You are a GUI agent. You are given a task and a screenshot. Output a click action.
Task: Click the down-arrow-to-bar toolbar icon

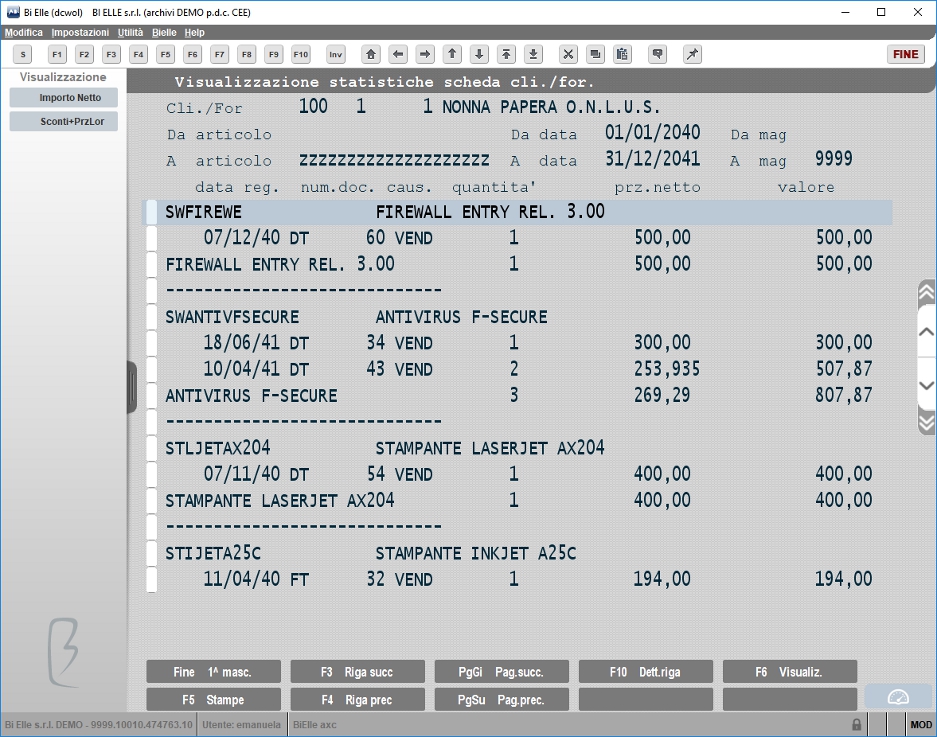[533, 54]
